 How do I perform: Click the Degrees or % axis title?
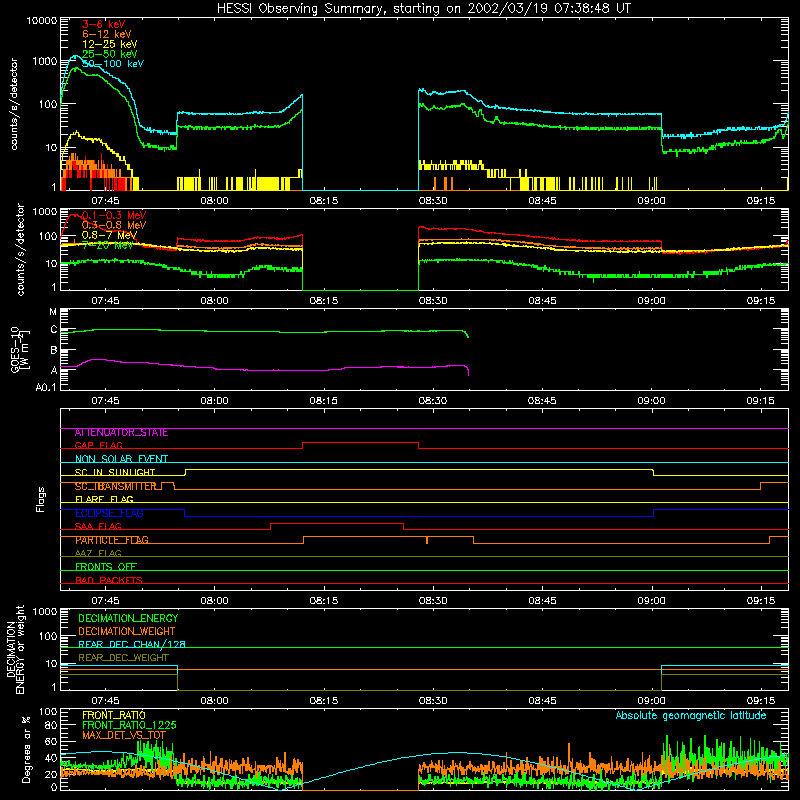pos(26,750)
